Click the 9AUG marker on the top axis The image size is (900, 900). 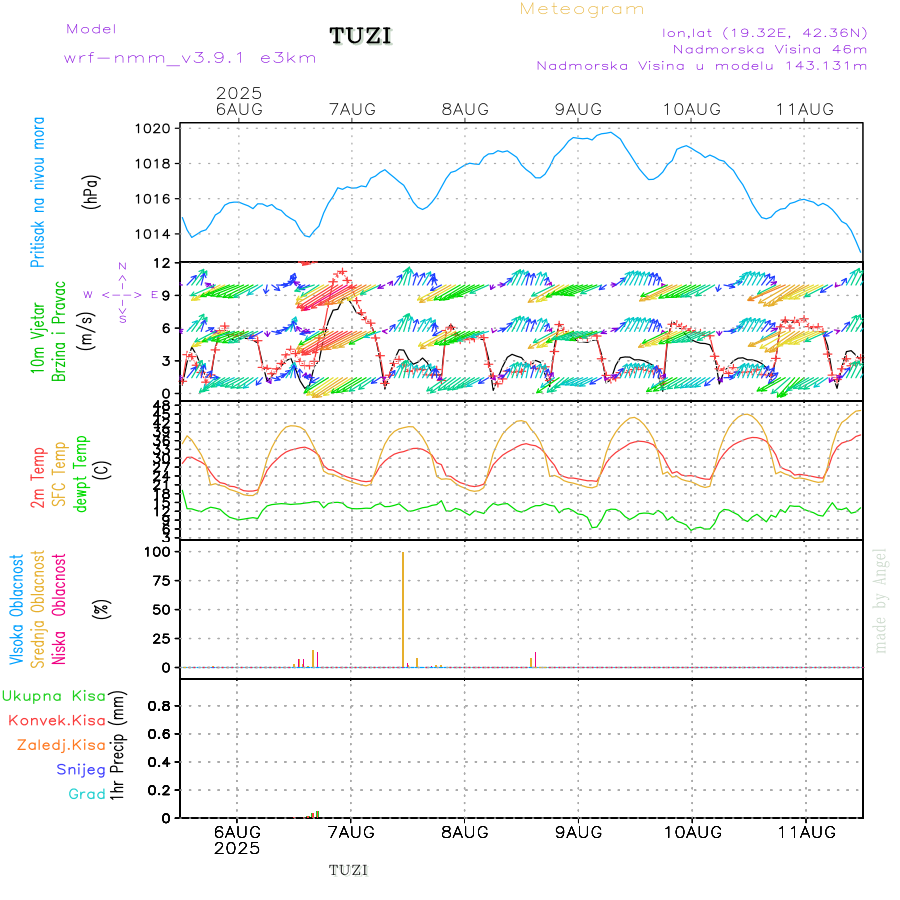point(577,109)
